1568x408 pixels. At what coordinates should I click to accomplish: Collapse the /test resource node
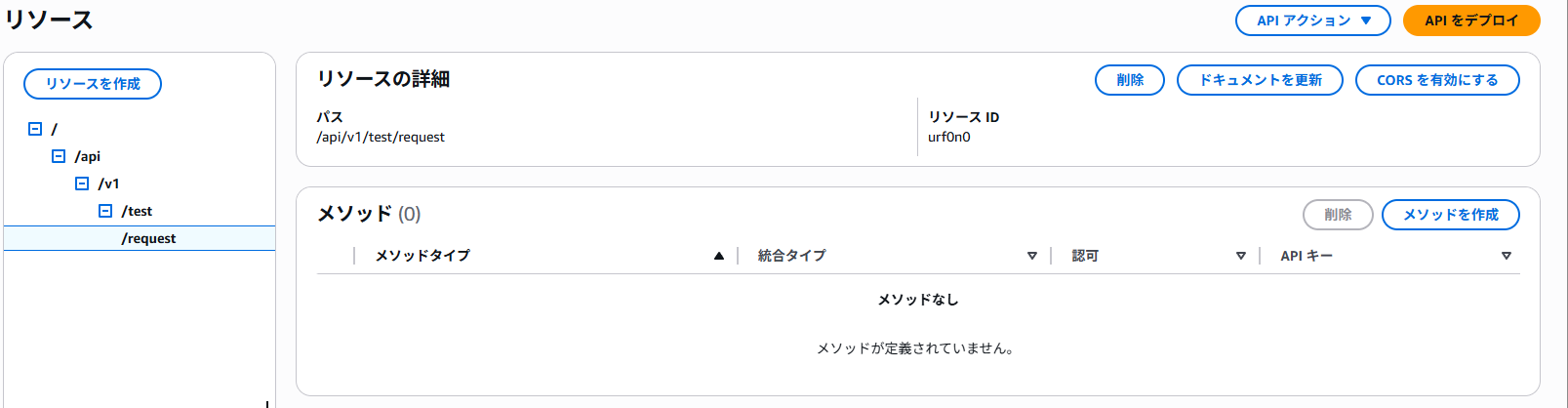click(x=105, y=211)
